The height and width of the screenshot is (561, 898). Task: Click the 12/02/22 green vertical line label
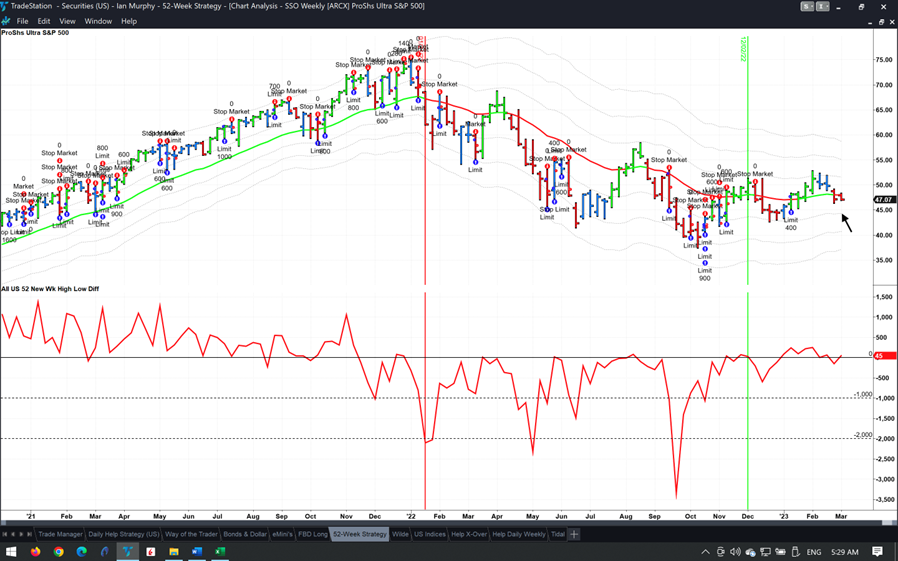[x=743, y=49]
